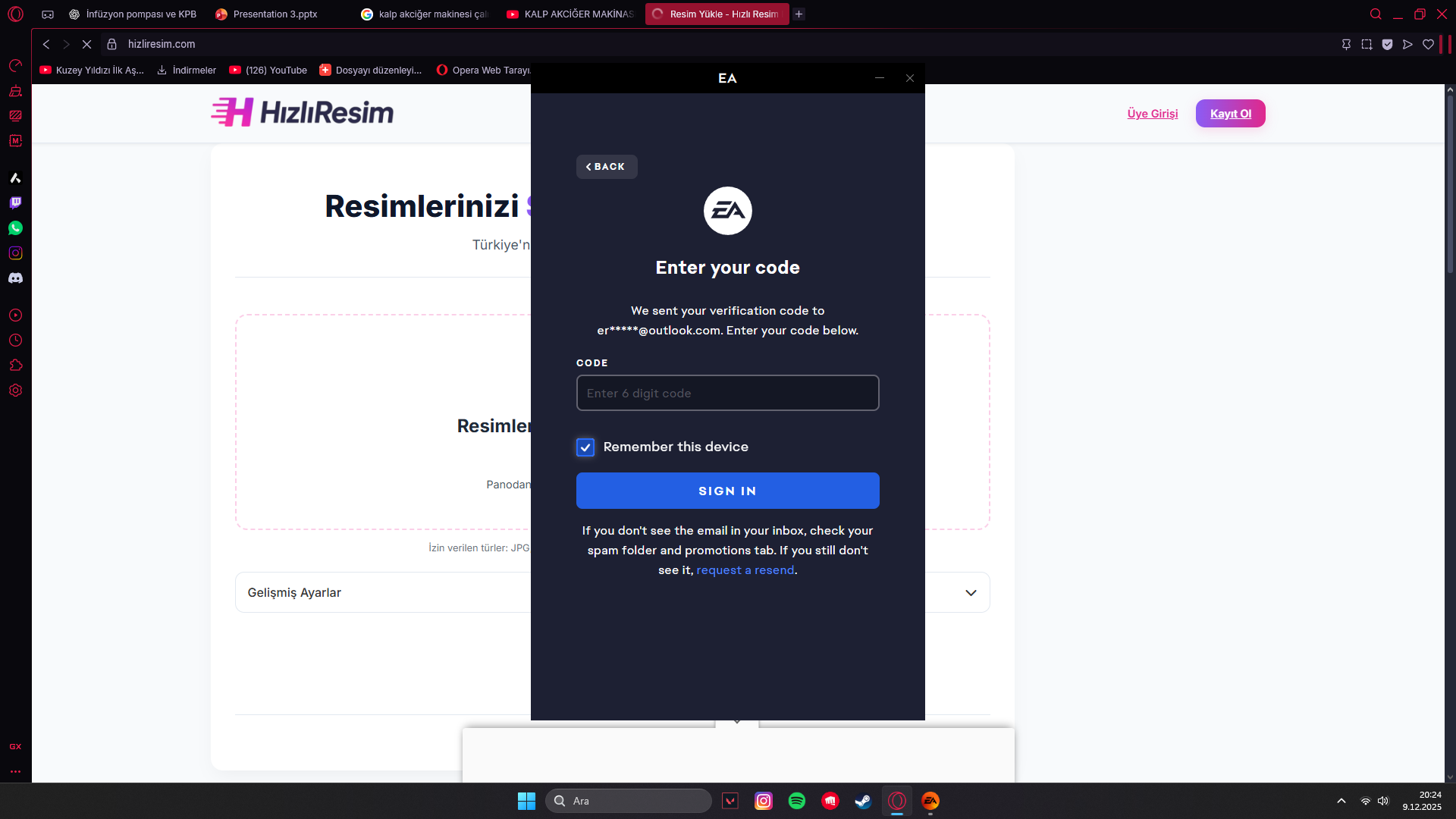
Task: Switch to Presentation 3.pptx tab
Action: click(x=276, y=14)
